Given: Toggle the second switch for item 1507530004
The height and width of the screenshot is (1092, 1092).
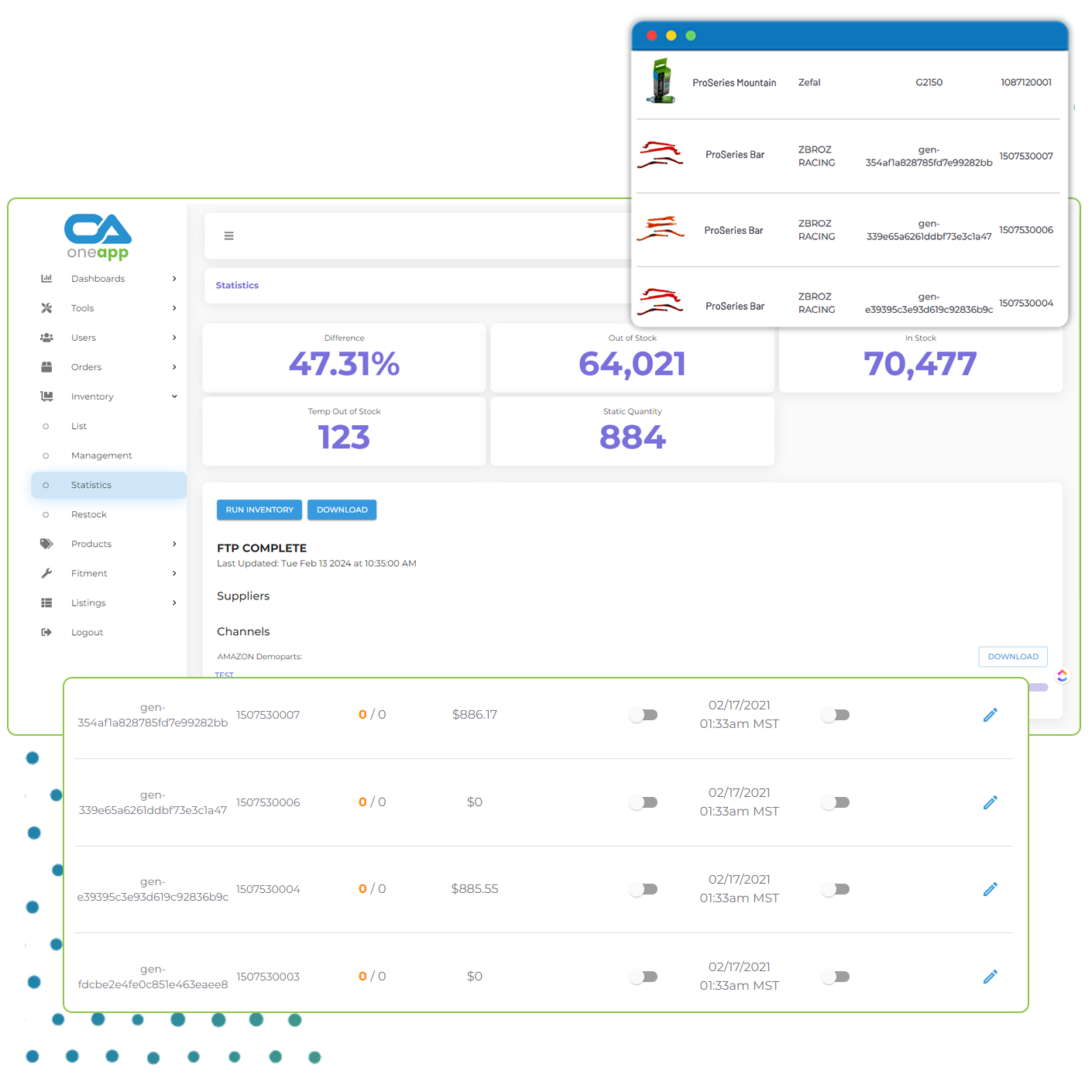Looking at the screenshot, I should point(835,889).
